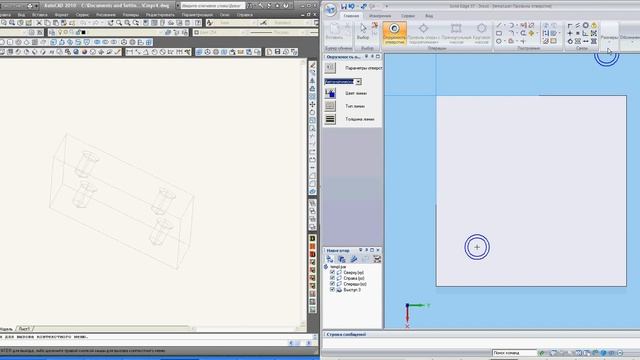The height and width of the screenshot is (360, 640).
Task: Activate the highlighted hole circle tool
Action: click(395, 33)
